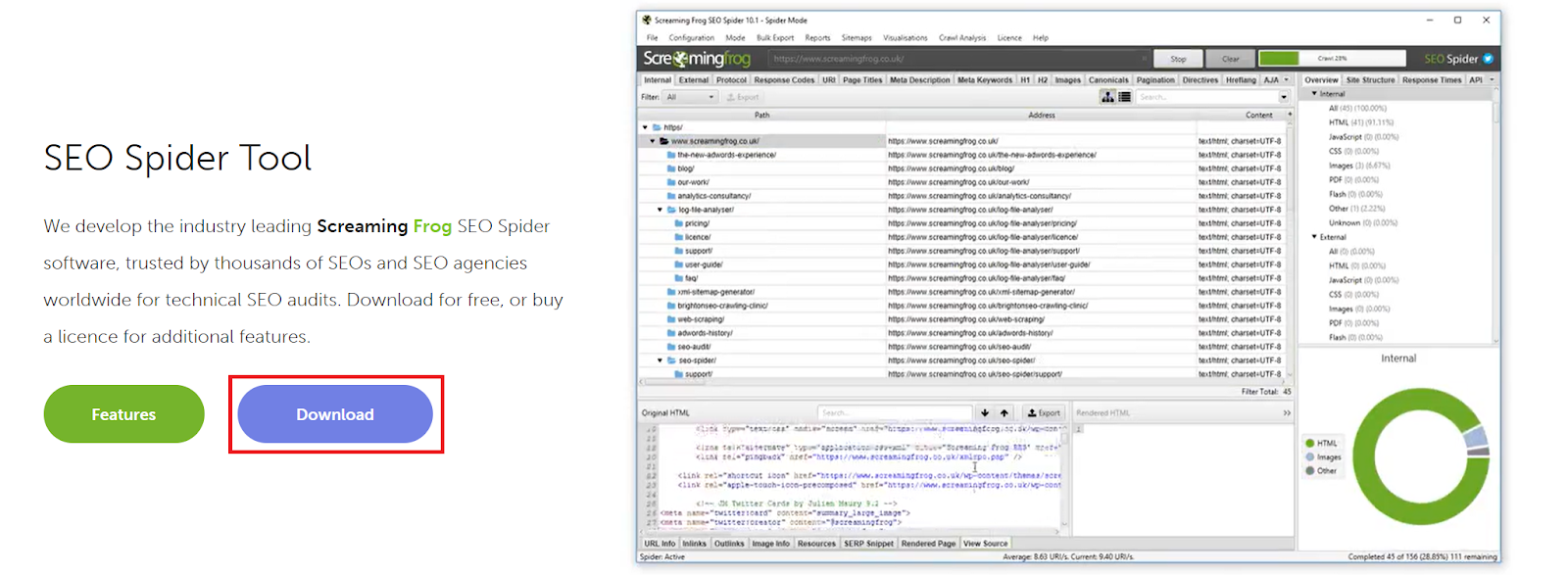Click the disabled Export button beside Filter
Screen dimensions: 1568x575
[x=743, y=97]
